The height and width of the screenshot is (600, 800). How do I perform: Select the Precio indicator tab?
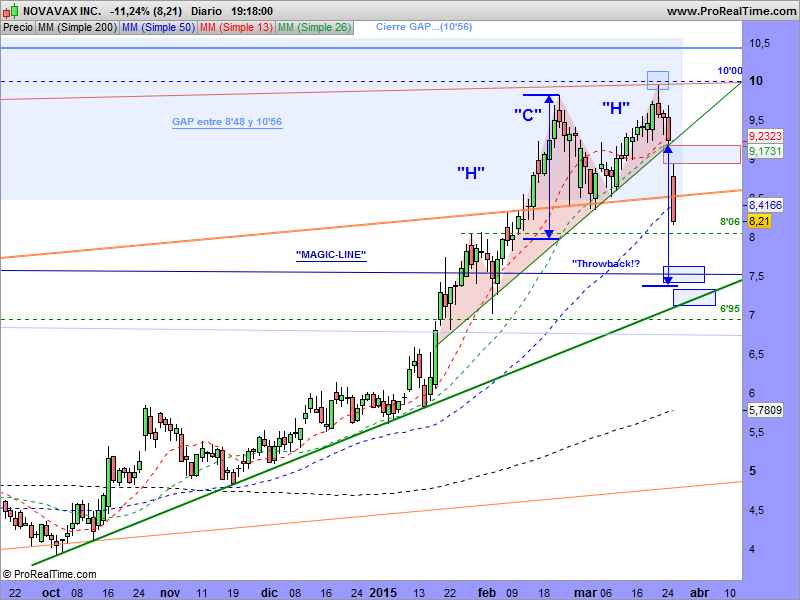click(18, 27)
